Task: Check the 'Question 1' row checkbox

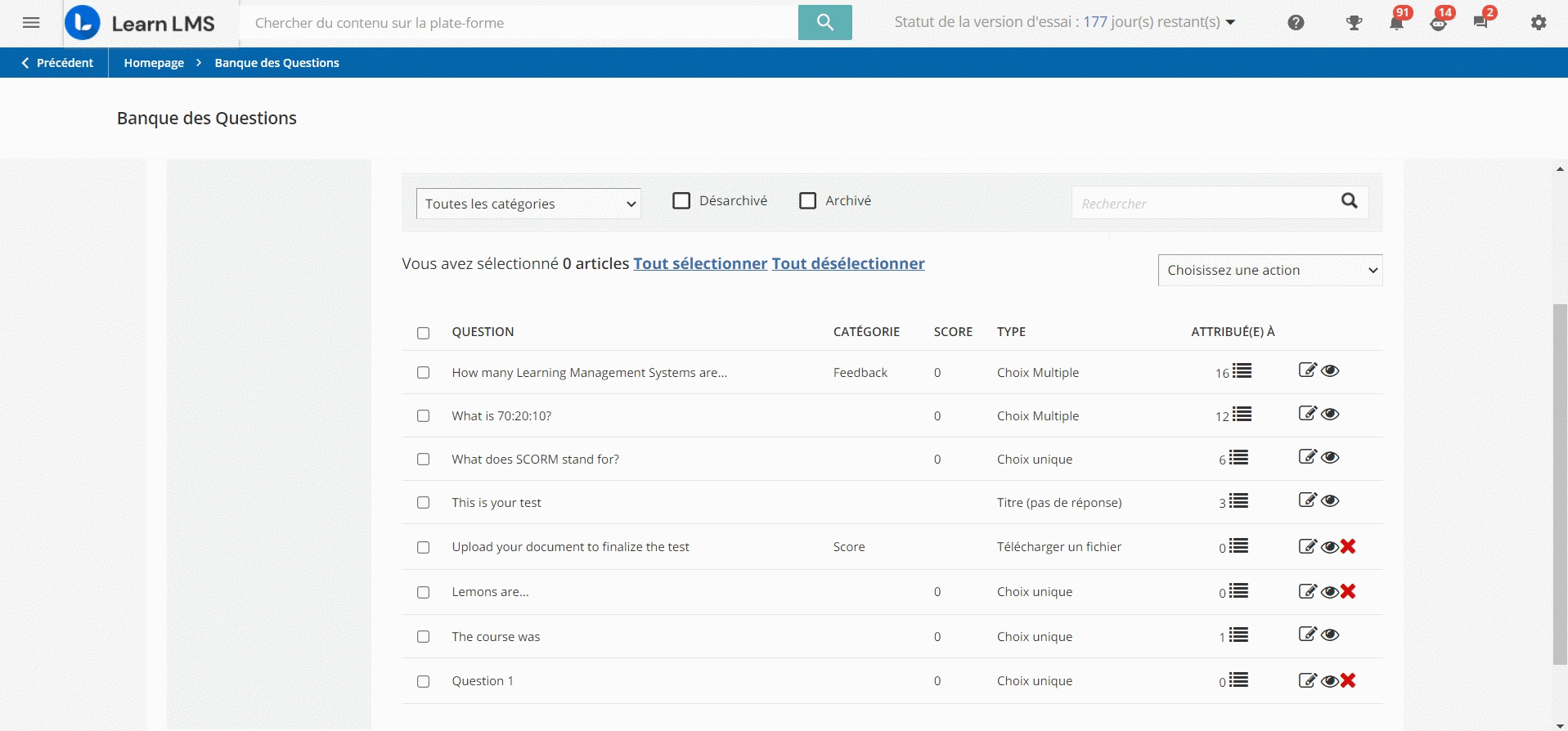Action: 423,681
